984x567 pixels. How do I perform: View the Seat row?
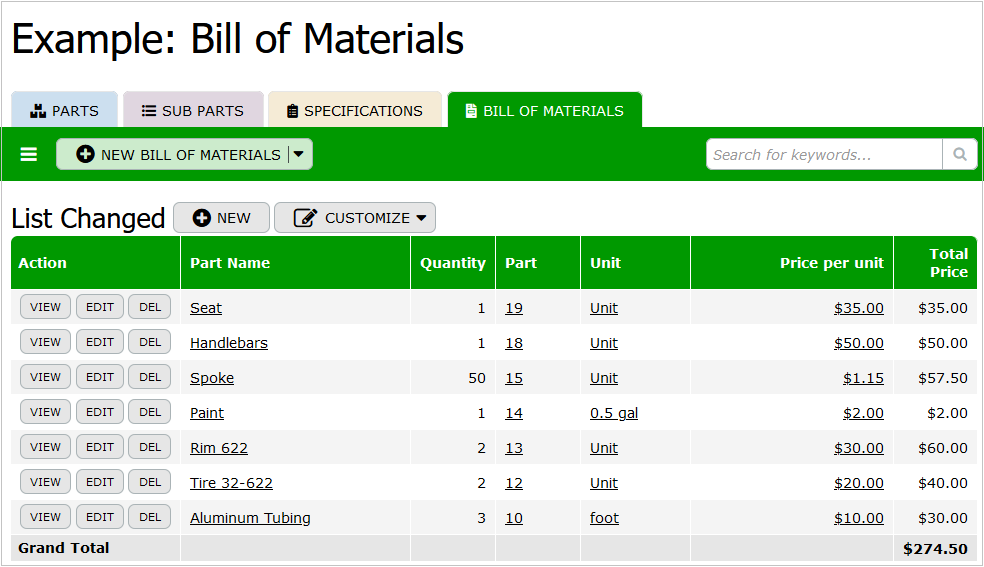pos(45,307)
